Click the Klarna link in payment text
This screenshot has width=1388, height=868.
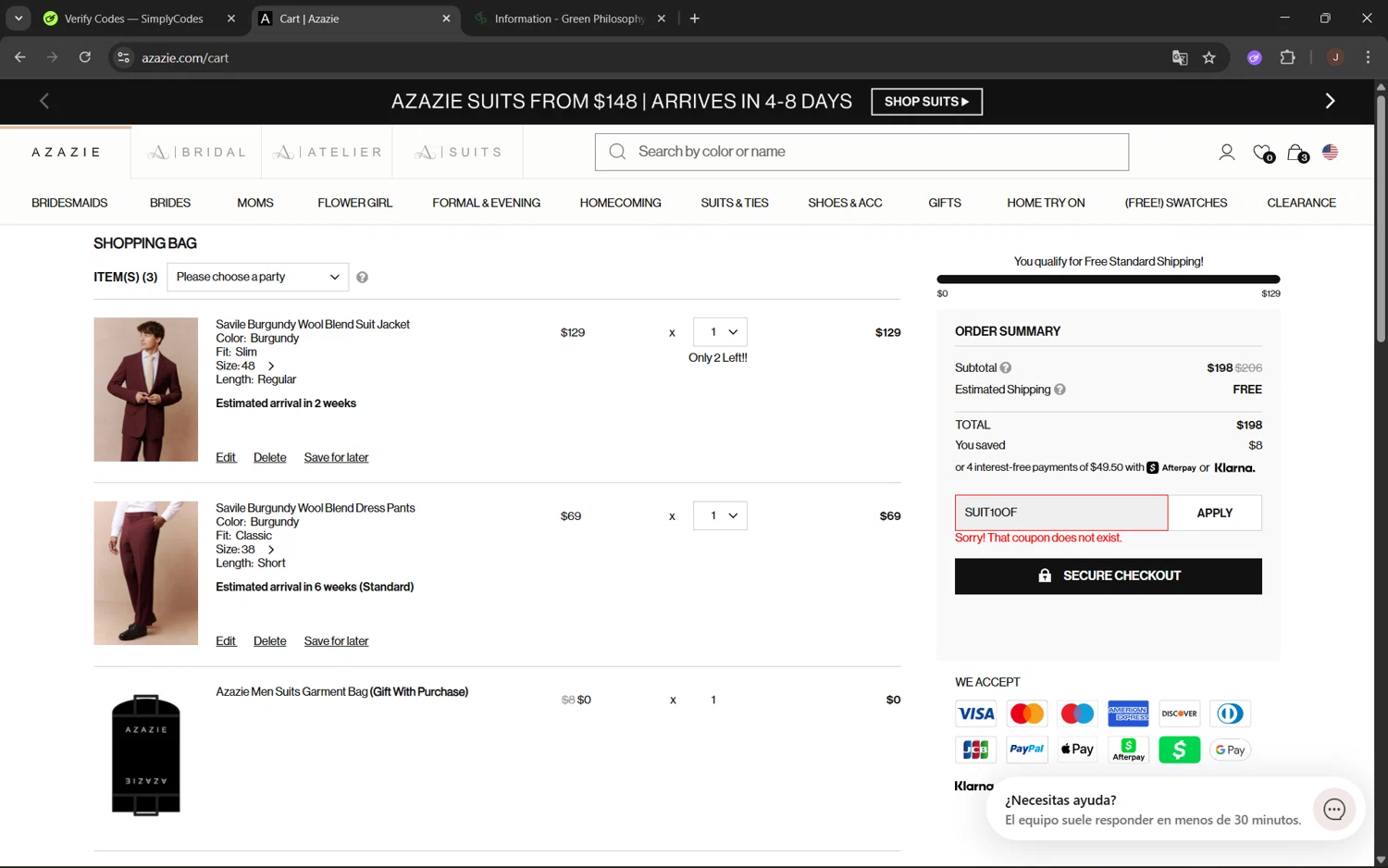click(1234, 467)
